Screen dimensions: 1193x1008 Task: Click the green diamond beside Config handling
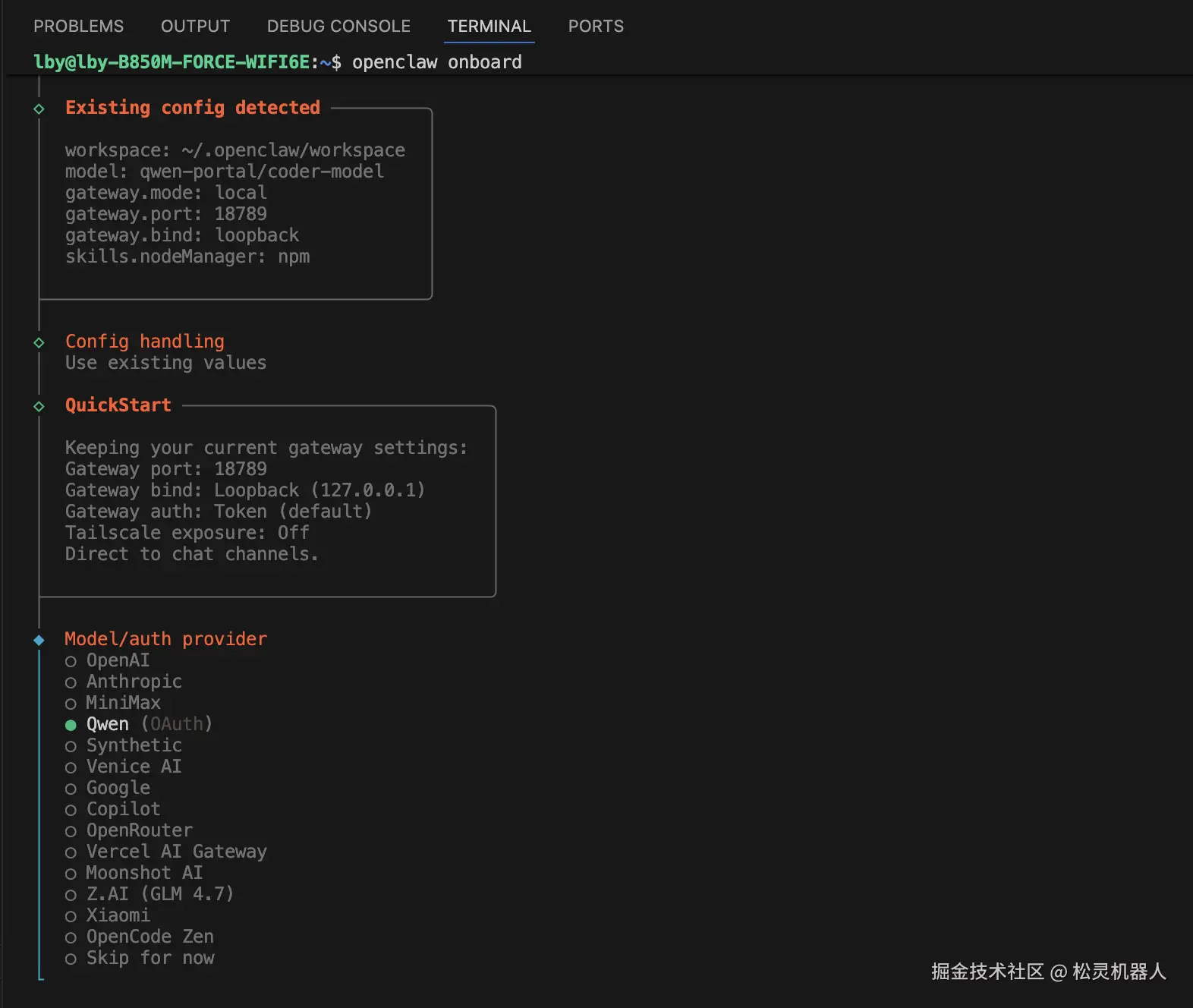tap(39, 342)
